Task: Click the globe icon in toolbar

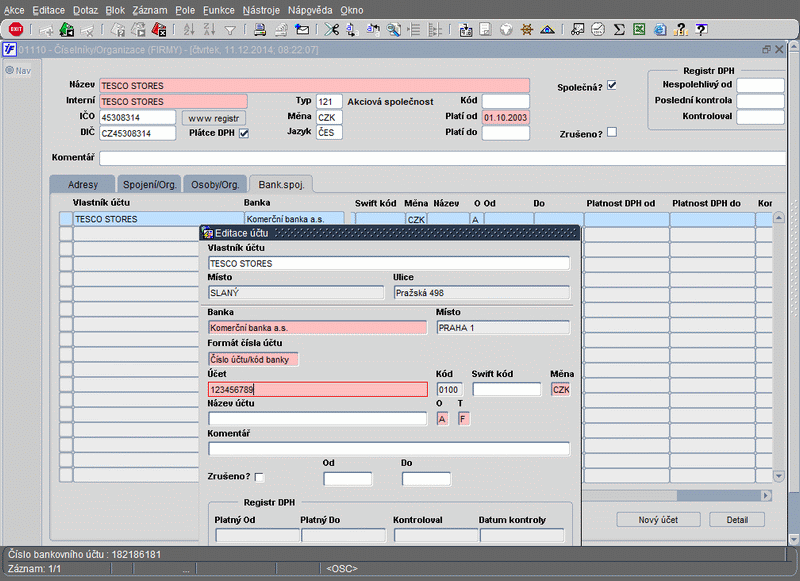Action: pos(506,30)
